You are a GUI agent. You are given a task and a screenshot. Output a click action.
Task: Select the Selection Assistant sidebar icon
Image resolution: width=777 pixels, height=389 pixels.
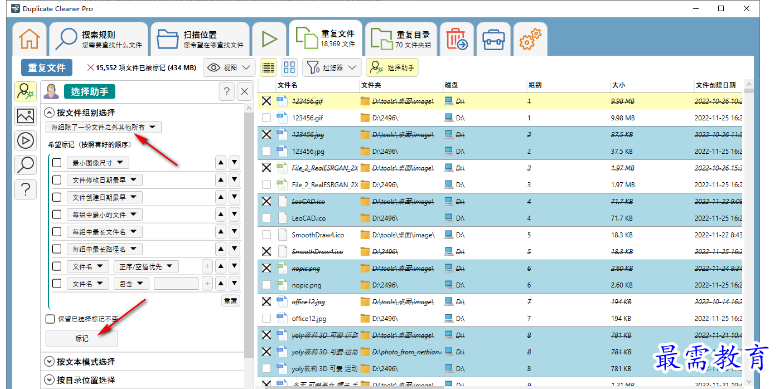25,92
